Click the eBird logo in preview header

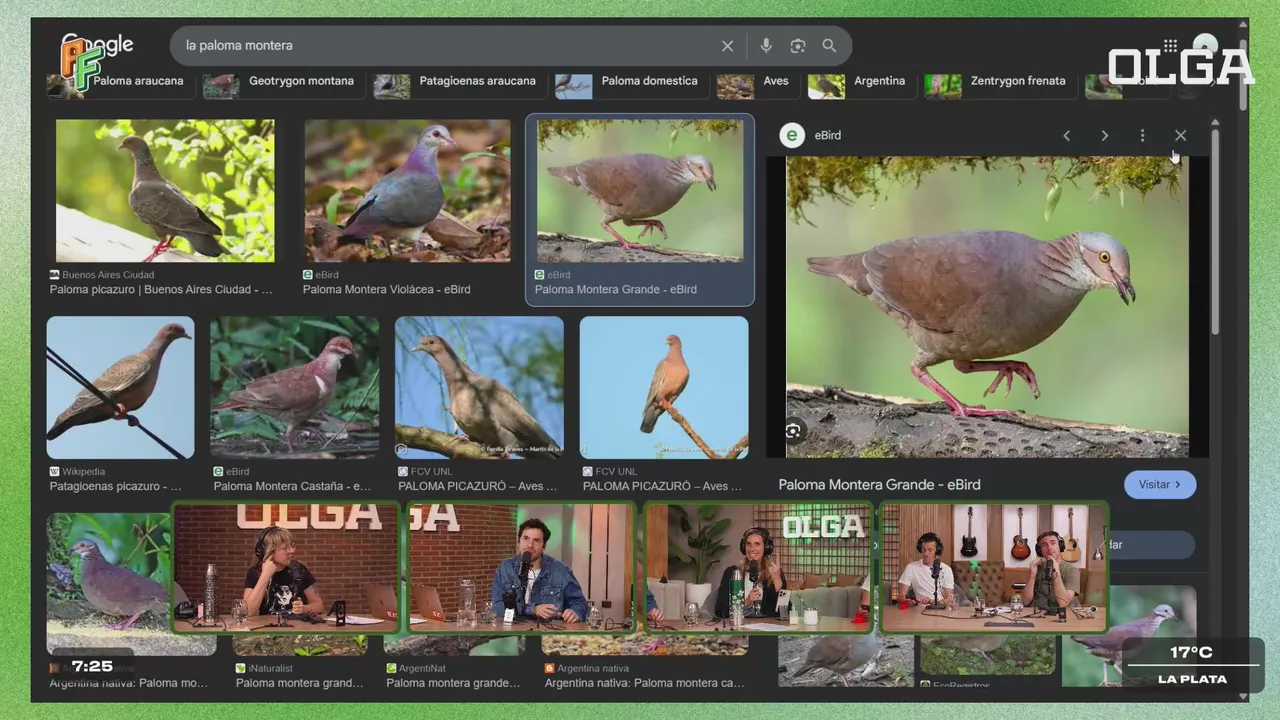coord(792,135)
